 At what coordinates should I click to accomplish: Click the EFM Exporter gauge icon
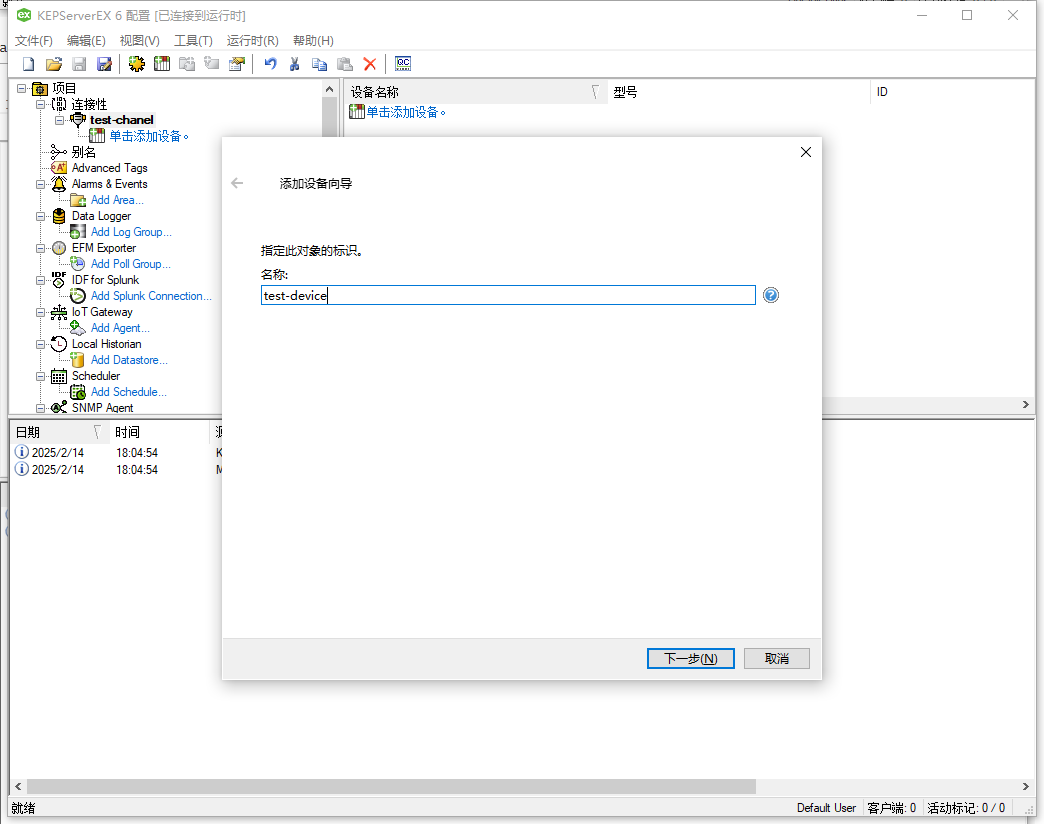59,248
